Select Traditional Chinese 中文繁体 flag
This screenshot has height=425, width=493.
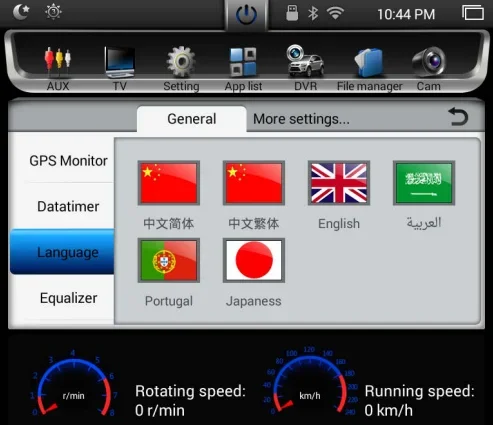tap(254, 183)
